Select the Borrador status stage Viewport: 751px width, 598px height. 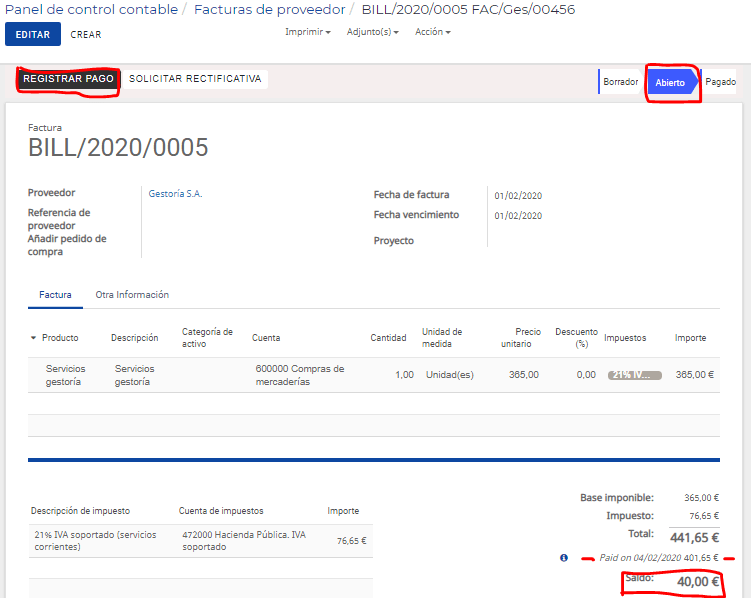pyautogui.click(x=621, y=82)
